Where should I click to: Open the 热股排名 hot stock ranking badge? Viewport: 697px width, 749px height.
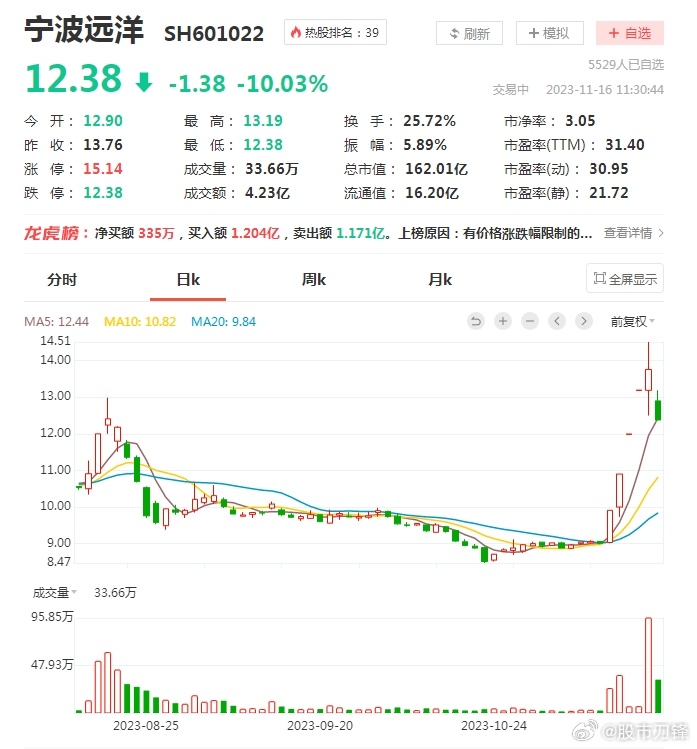335,32
